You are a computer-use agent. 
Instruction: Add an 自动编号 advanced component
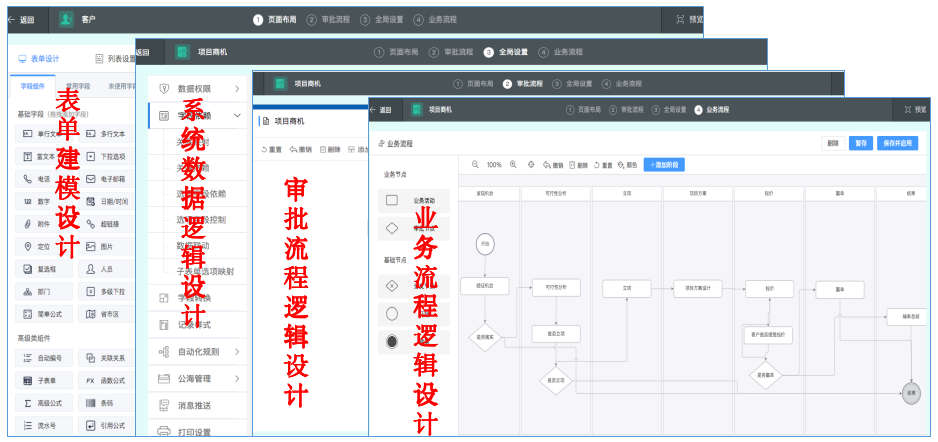point(44,358)
